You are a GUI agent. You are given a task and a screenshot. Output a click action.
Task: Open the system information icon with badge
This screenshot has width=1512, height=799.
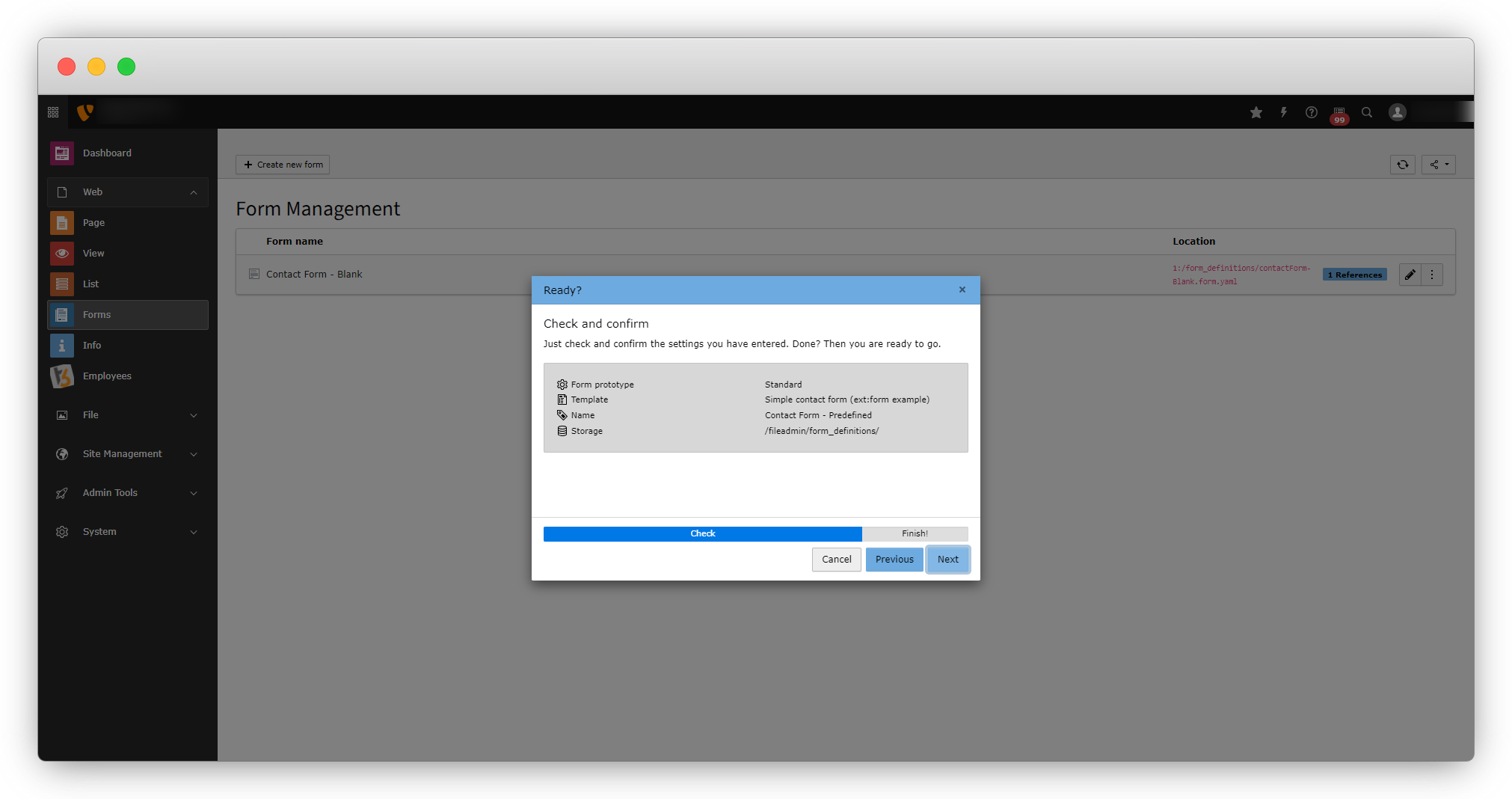[x=1339, y=113]
